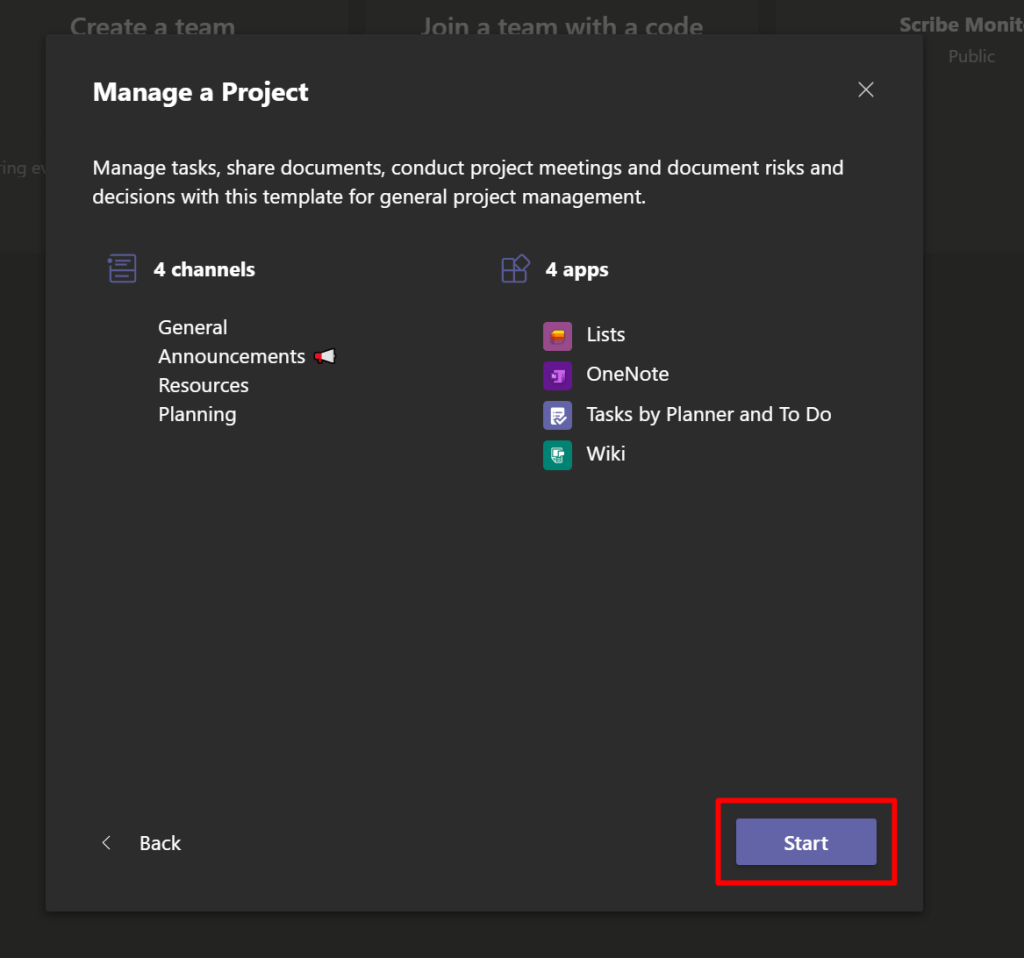This screenshot has height=958, width=1024.
Task: Click the Wiki app icon
Action: 557,455
